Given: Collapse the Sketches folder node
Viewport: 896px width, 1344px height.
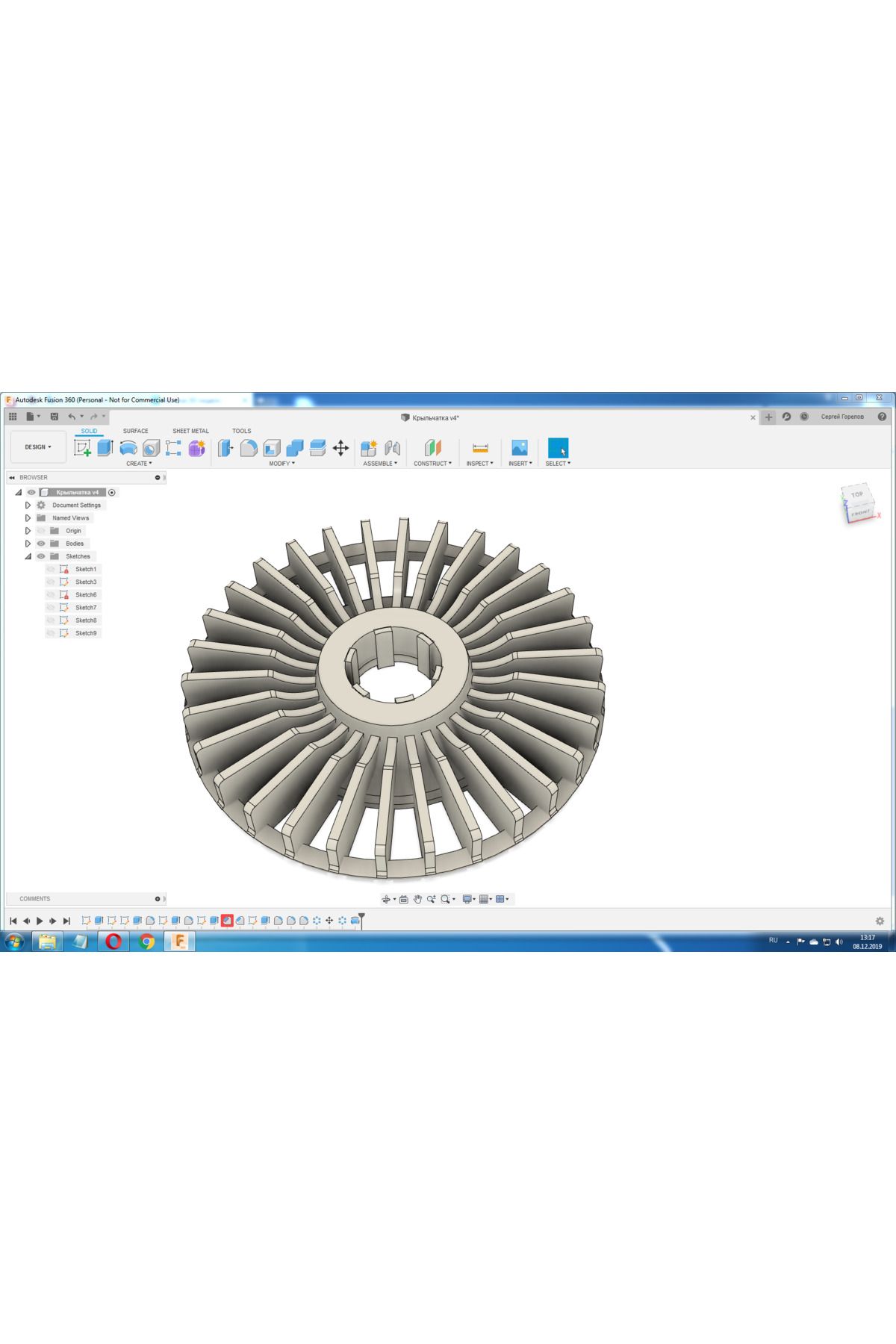Looking at the screenshot, I should coord(28,556).
